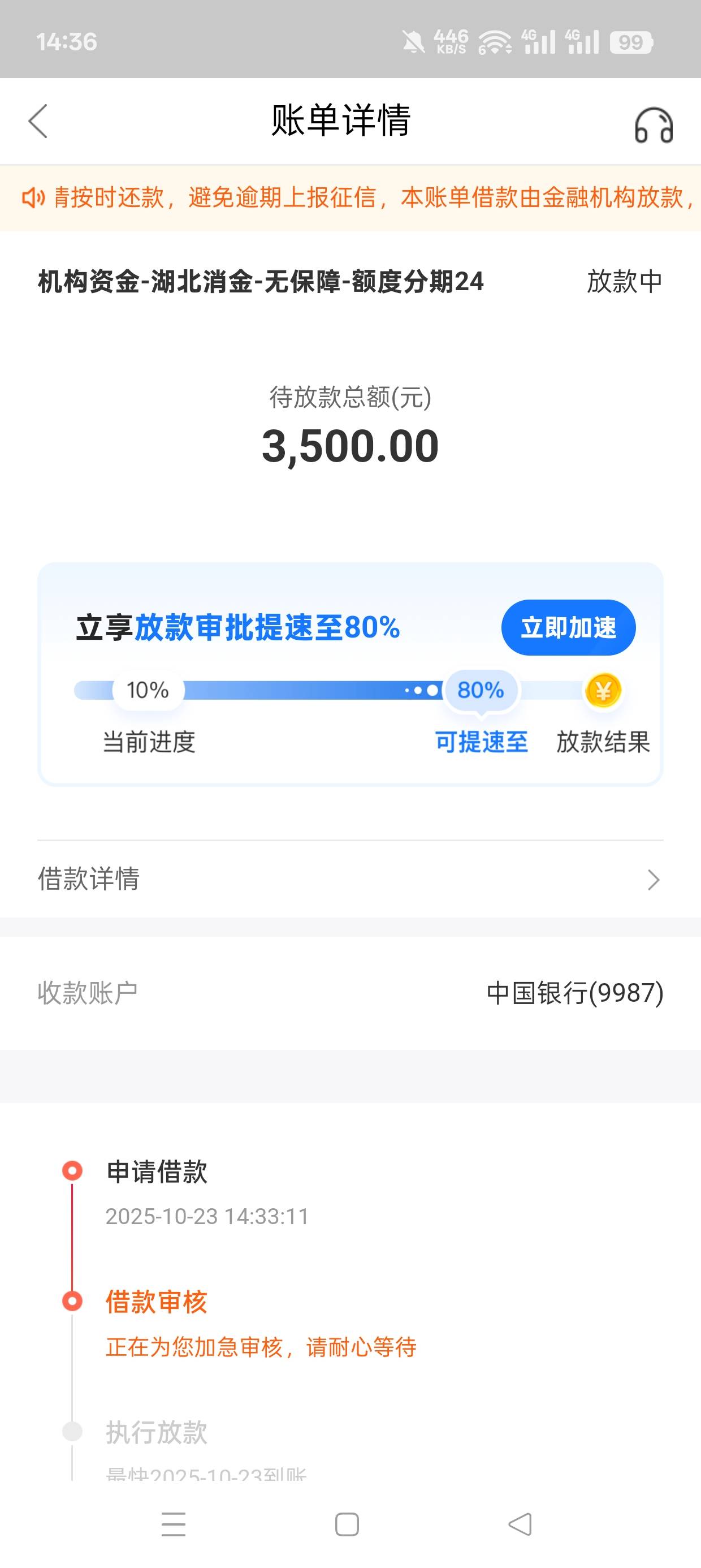Image resolution: width=701 pixels, height=1568 pixels.
Task: Tap the 3,500.00 pending loan amount
Action: point(350,446)
